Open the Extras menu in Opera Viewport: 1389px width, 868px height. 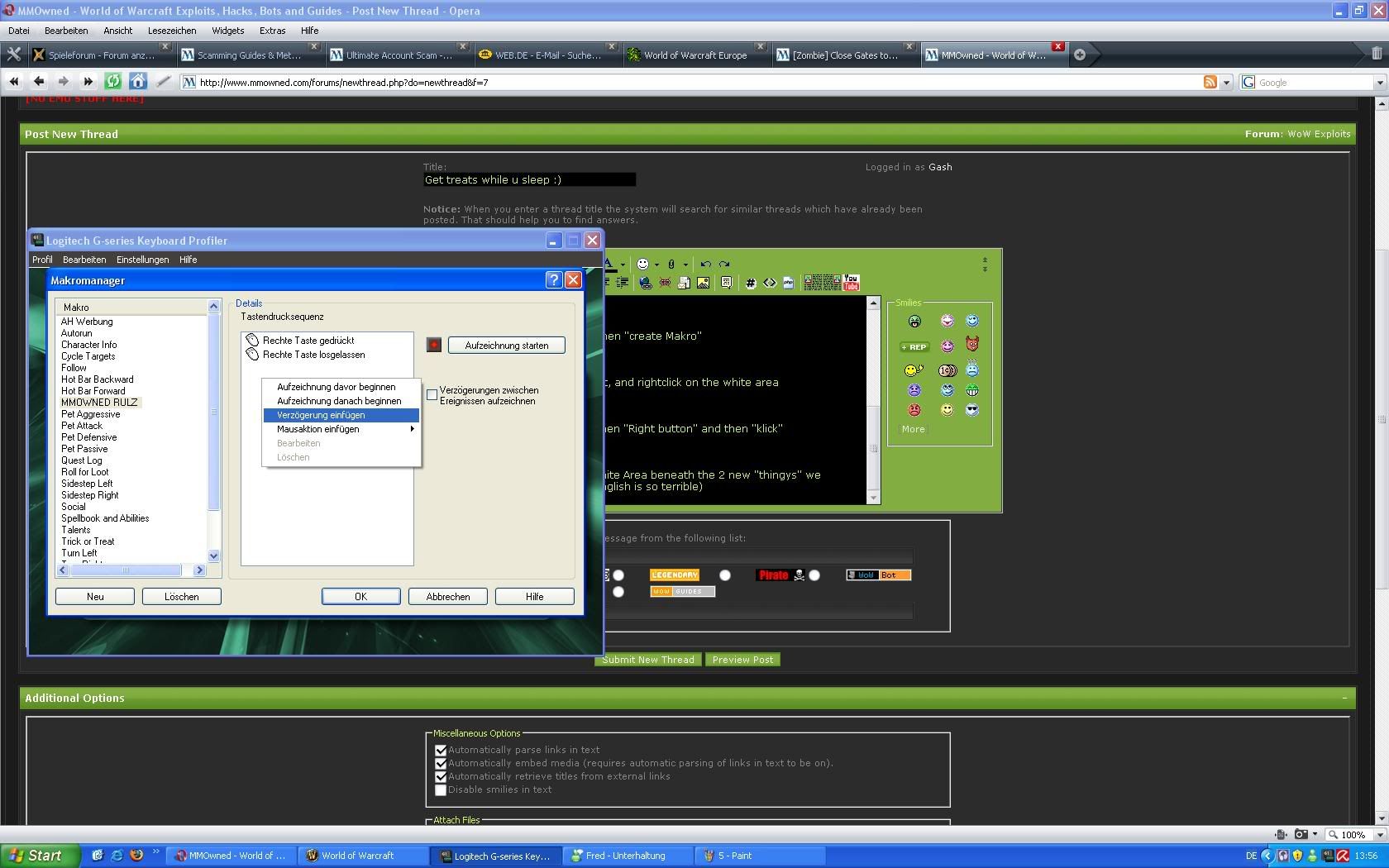pyautogui.click(x=272, y=31)
